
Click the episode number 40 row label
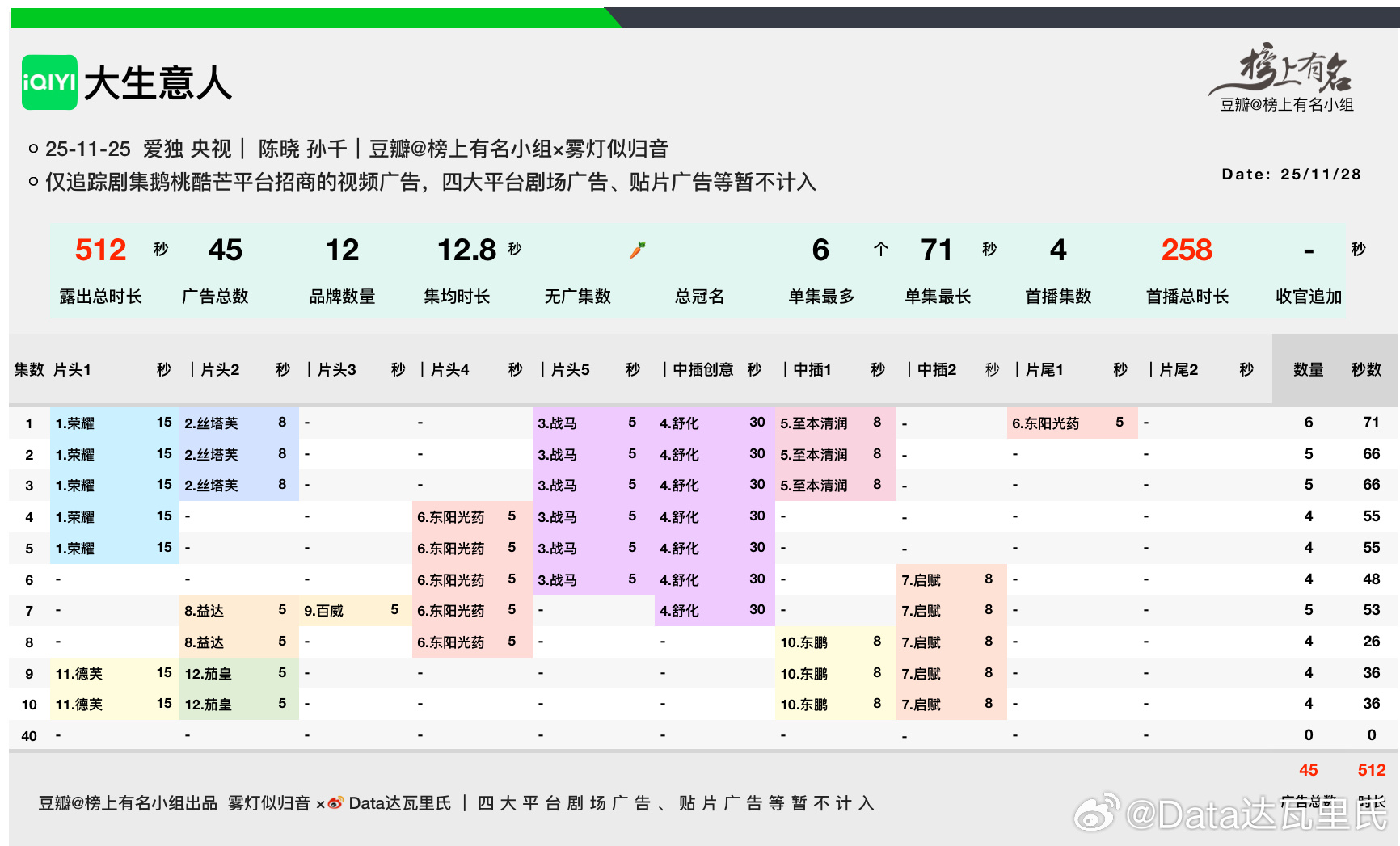[x=29, y=736]
